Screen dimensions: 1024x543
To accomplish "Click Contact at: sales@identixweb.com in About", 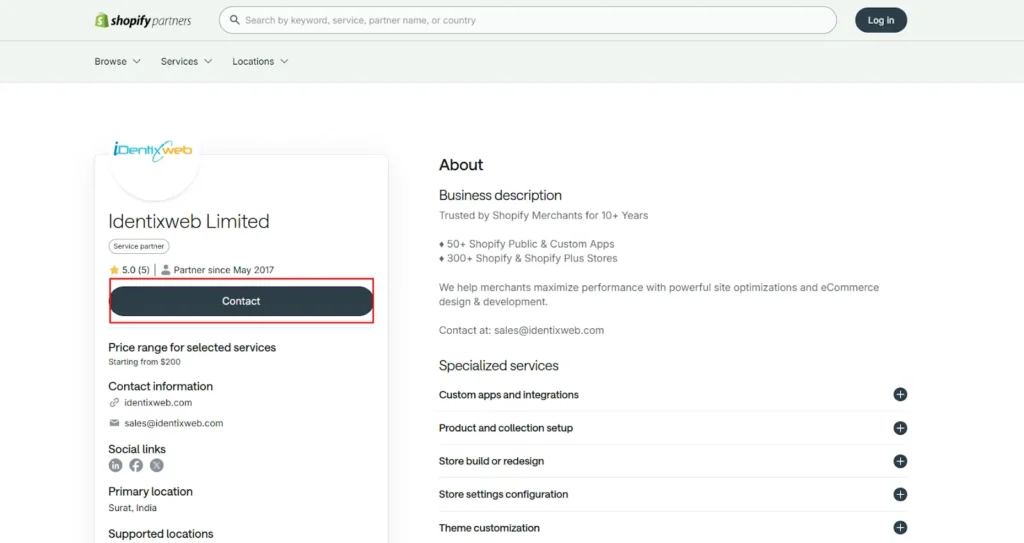I will click(x=521, y=331).
